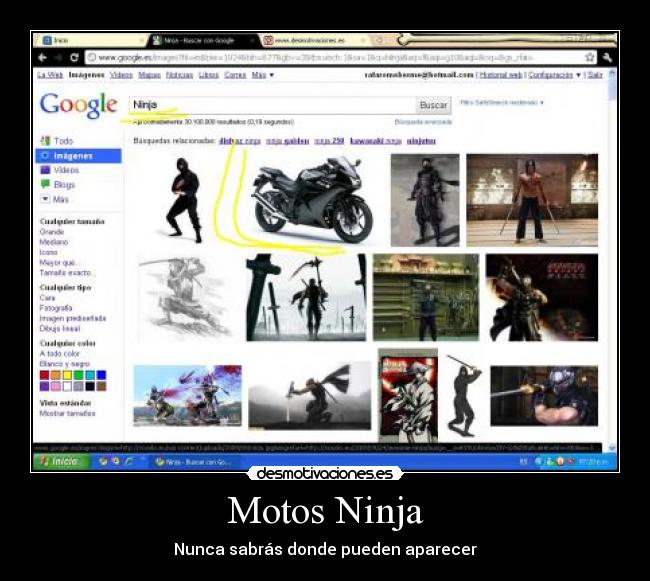Pick the red color swatch filter
The height and width of the screenshot is (581, 650).
(44, 375)
